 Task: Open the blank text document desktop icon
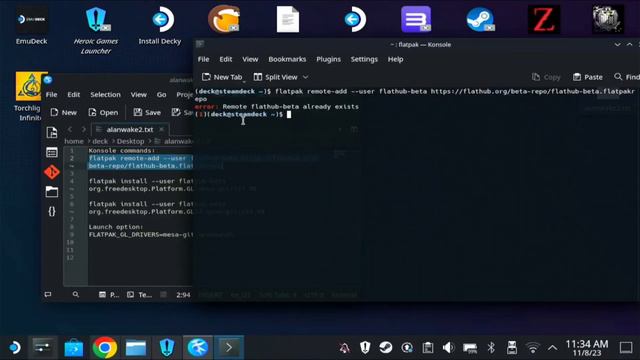tap(288, 19)
